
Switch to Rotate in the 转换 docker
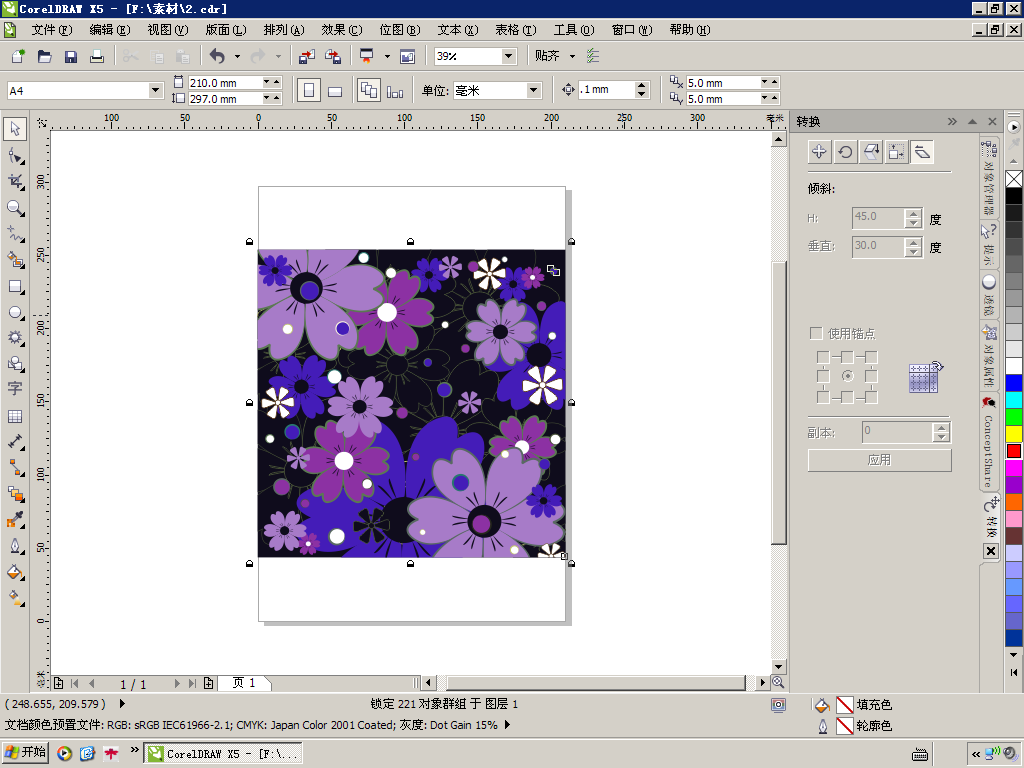pyautogui.click(x=845, y=152)
